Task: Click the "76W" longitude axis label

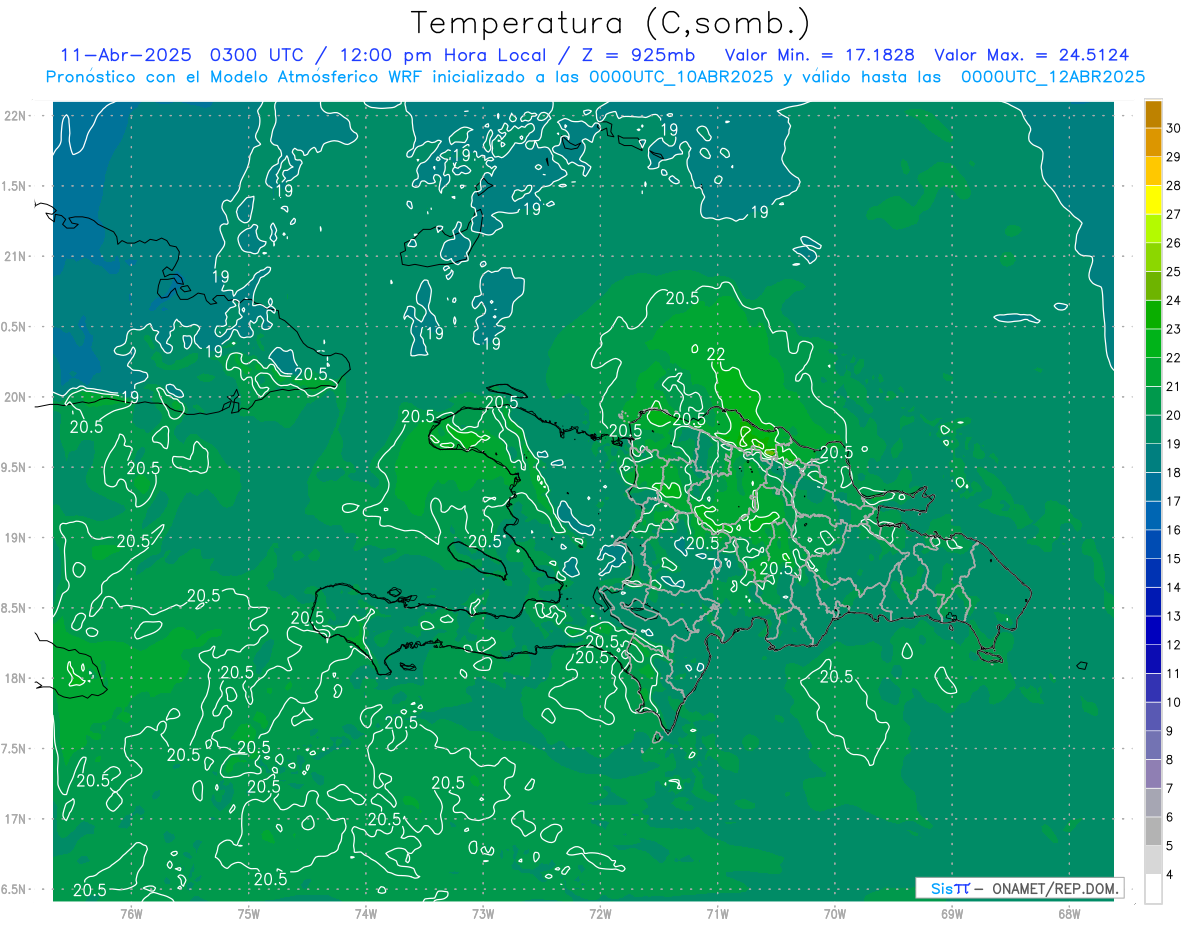Action: [131, 913]
